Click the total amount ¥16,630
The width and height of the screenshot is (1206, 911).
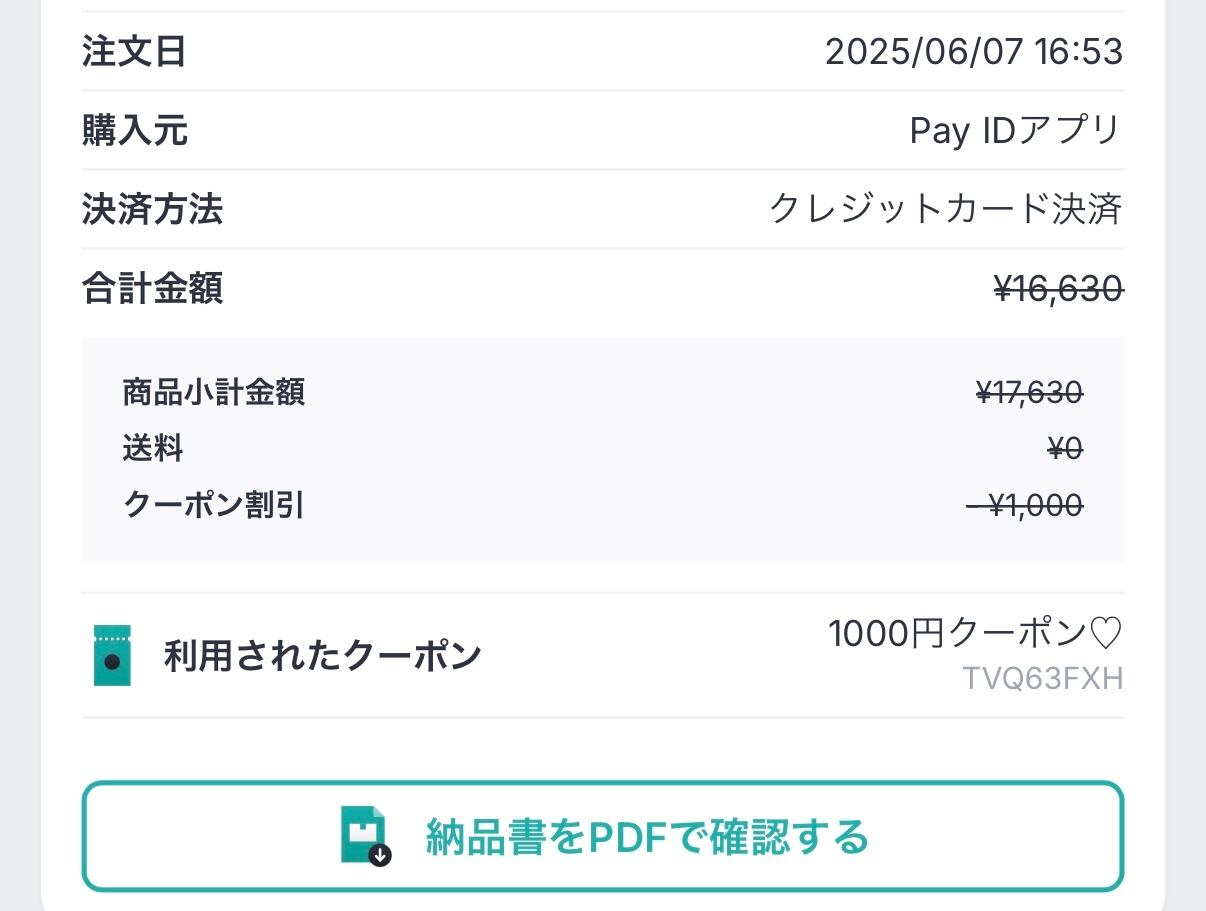coord(1058,289)
